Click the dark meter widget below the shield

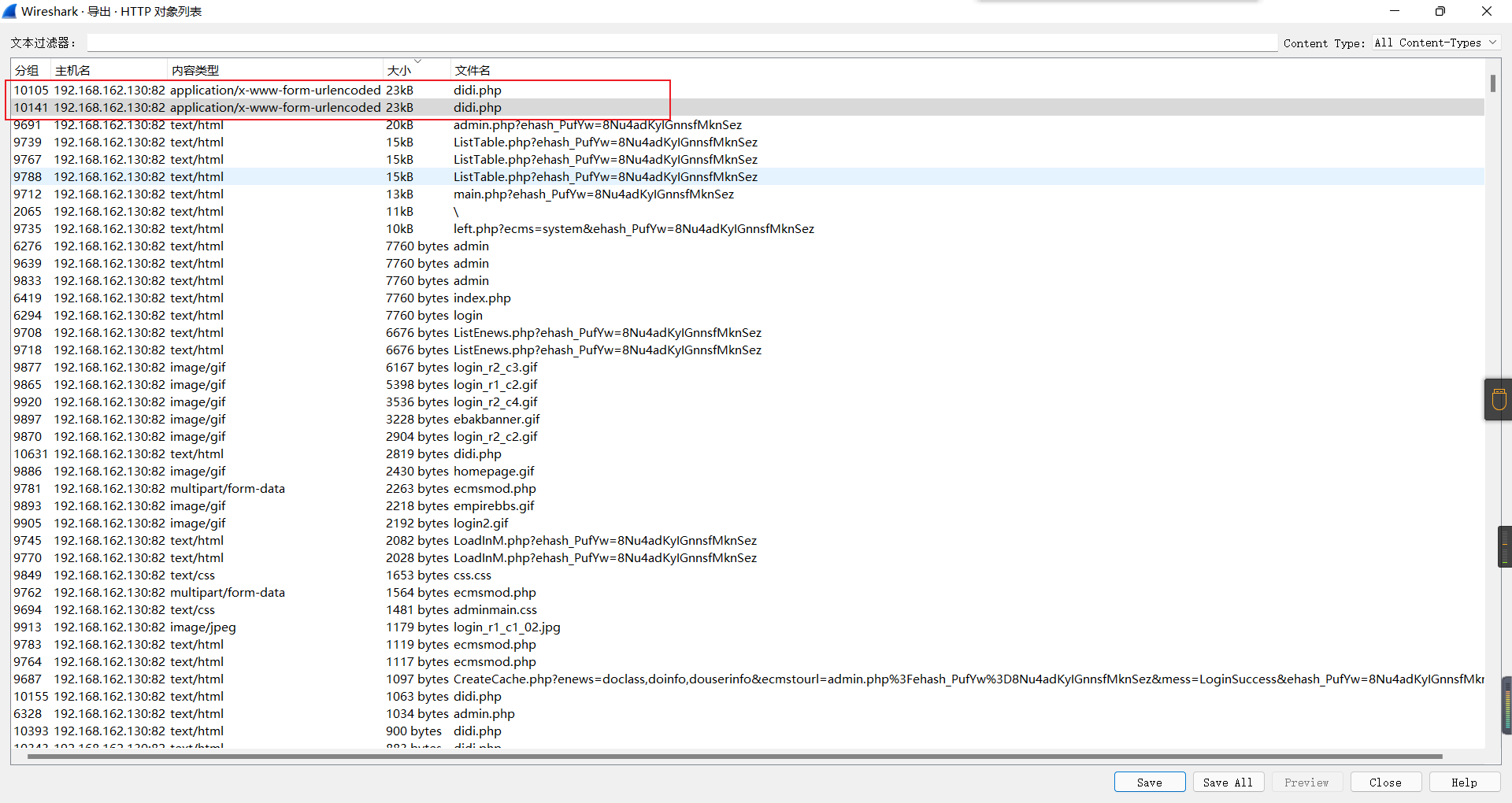1505,546
